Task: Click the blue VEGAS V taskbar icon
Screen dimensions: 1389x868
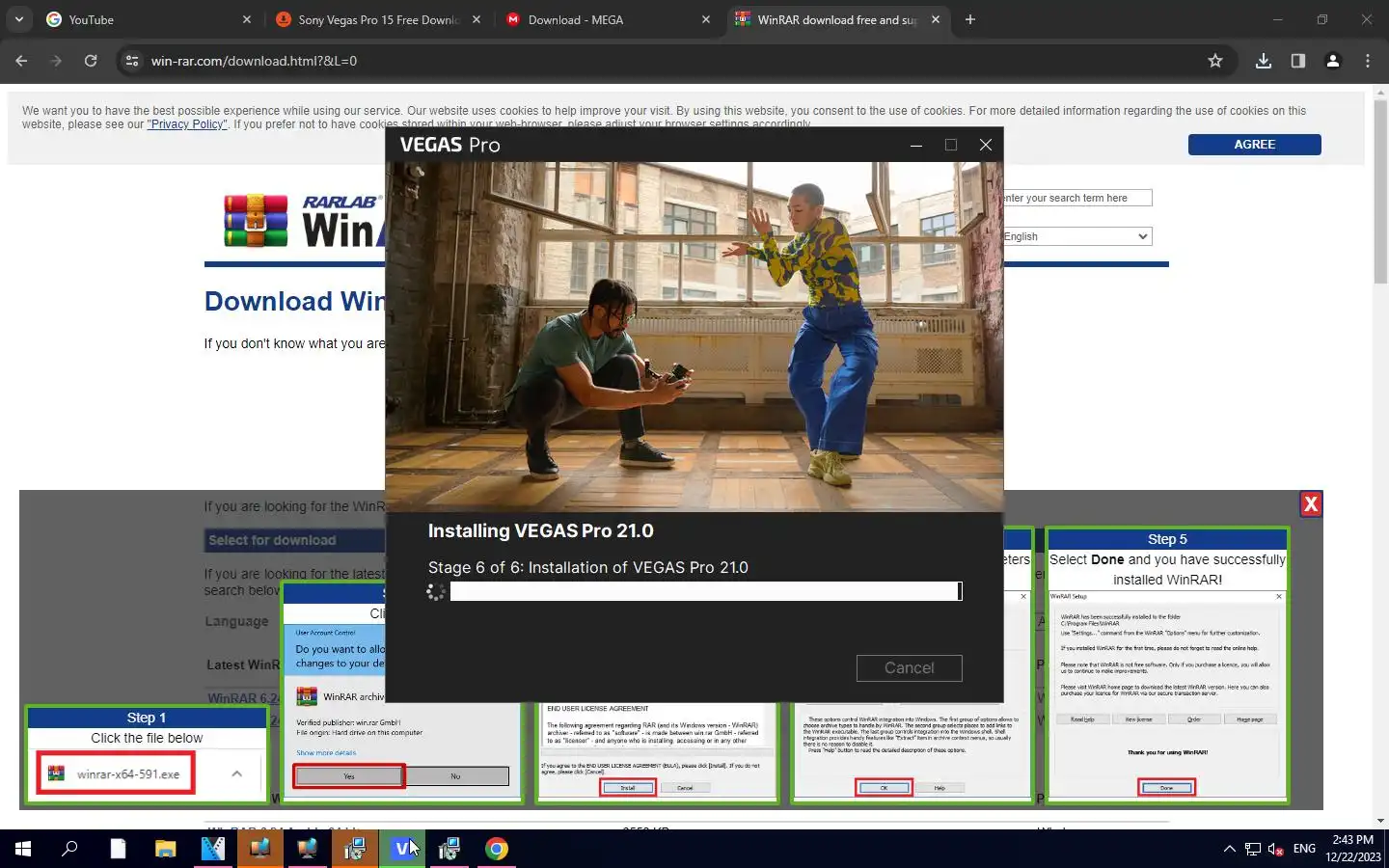Action: click(x=402, y=849)
